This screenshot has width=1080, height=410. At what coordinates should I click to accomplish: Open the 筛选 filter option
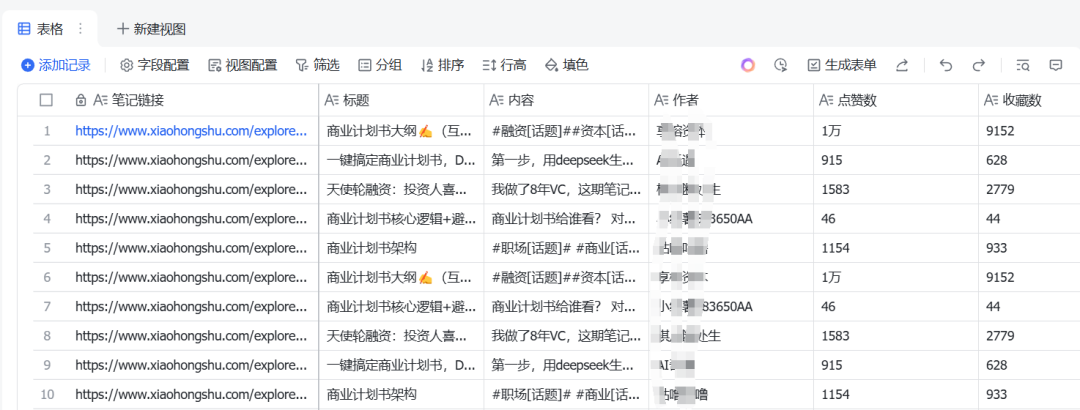318,65
